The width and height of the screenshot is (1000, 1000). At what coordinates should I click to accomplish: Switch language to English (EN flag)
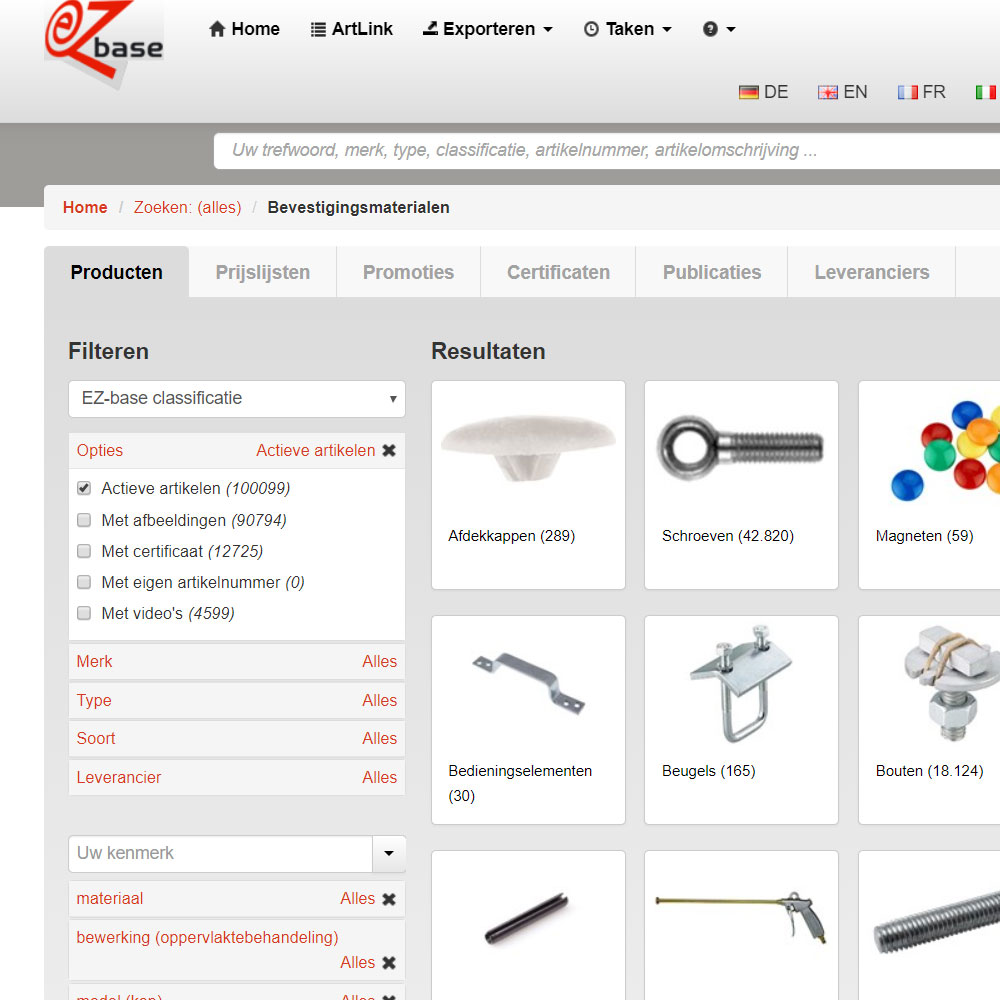tap(842, 92)
